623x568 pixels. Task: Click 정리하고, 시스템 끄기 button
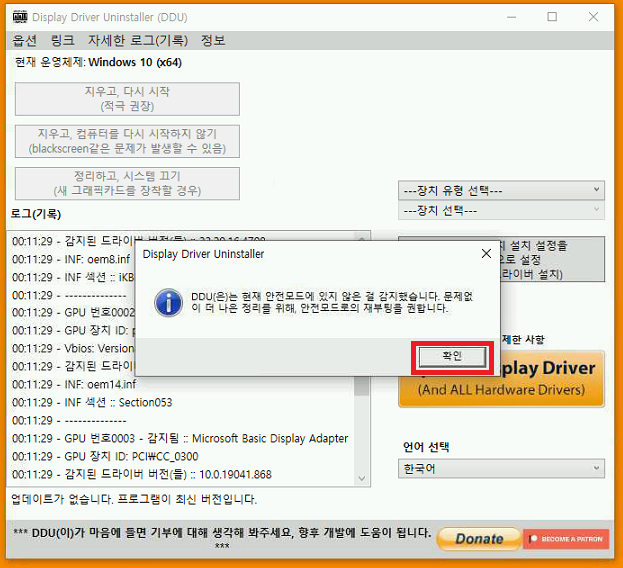pos(127,184)
